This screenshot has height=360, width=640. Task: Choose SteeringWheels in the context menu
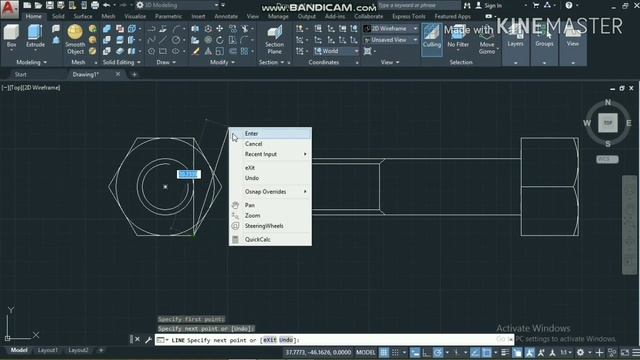point(270,226)
